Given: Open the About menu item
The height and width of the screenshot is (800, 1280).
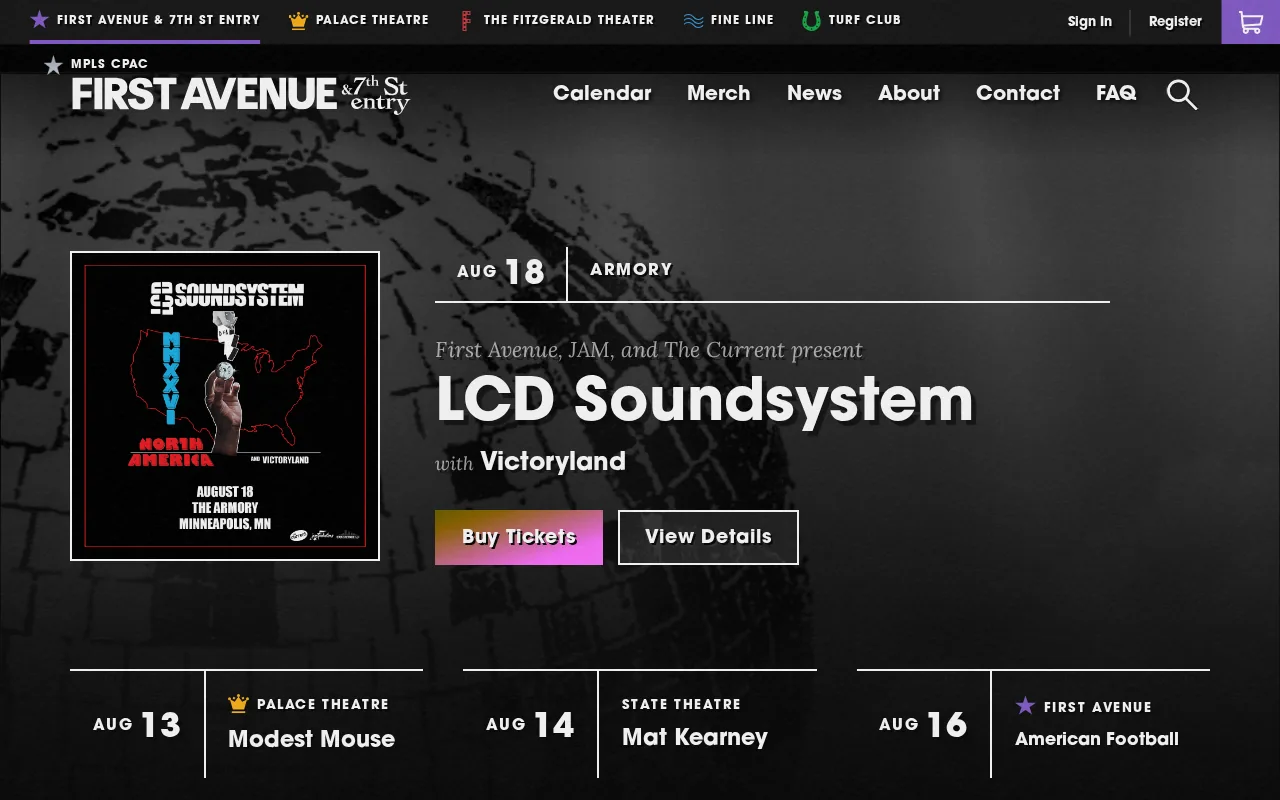Looking at the screenshot, I should 909,93.
